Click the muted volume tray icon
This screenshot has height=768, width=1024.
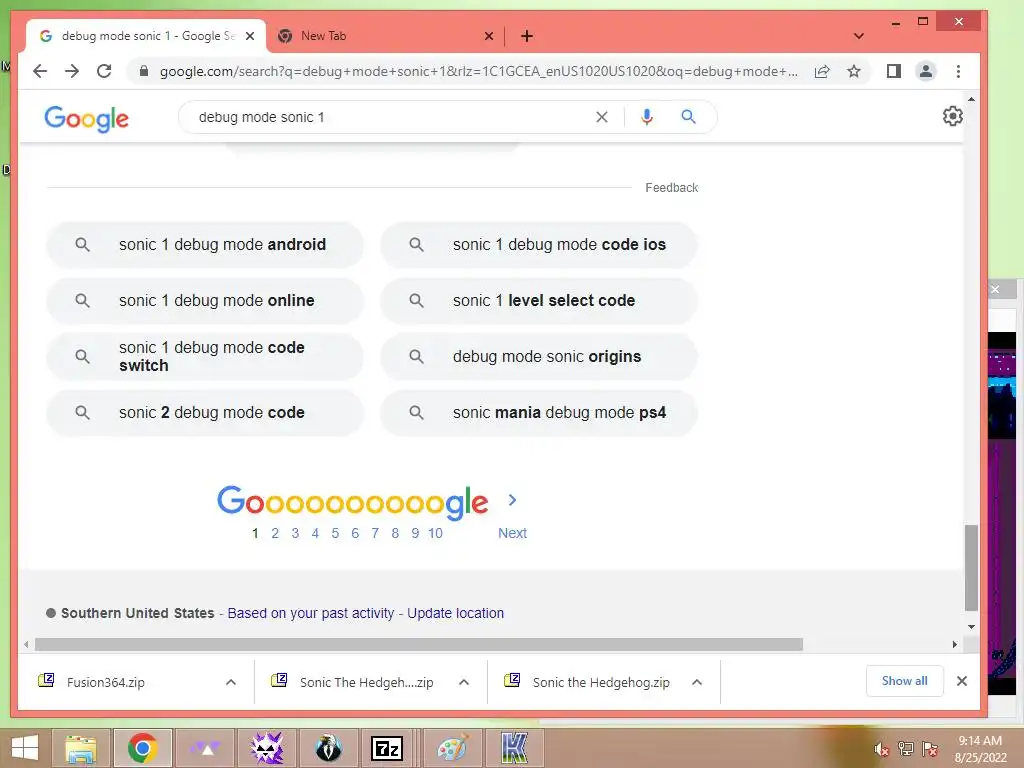[x=882, y=750]
